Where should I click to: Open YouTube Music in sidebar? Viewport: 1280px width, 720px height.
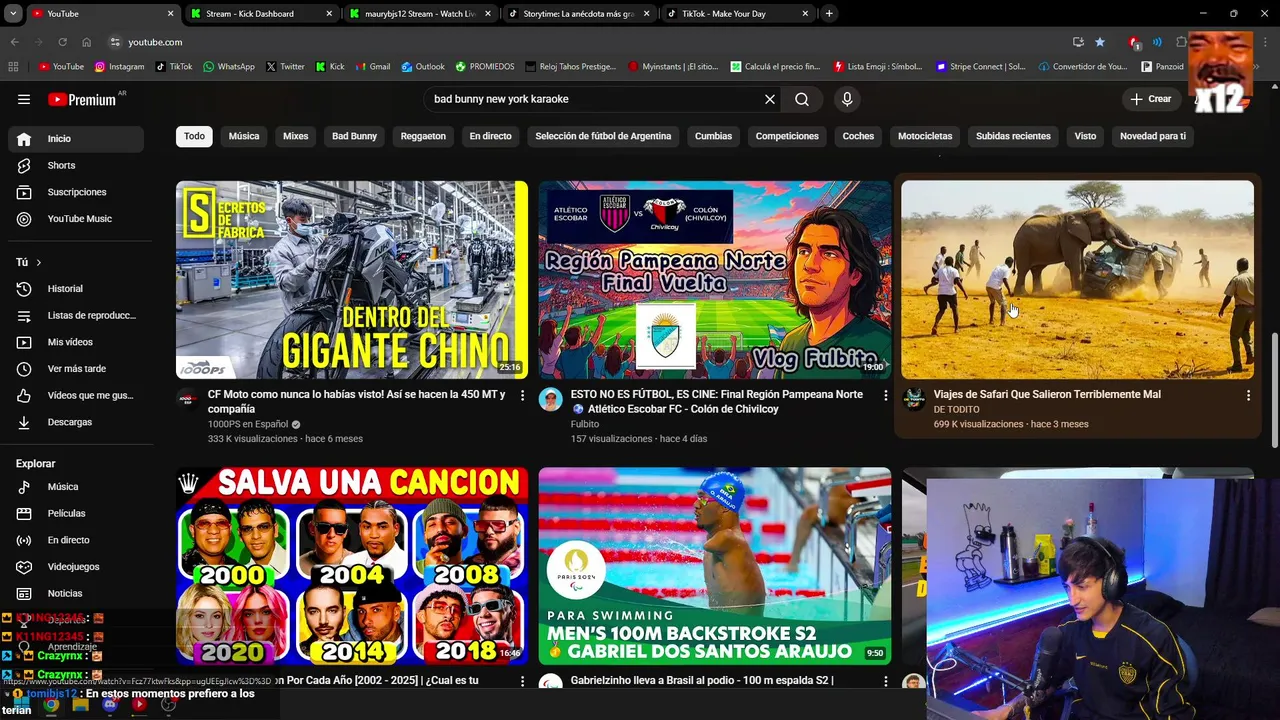[76, 219]
